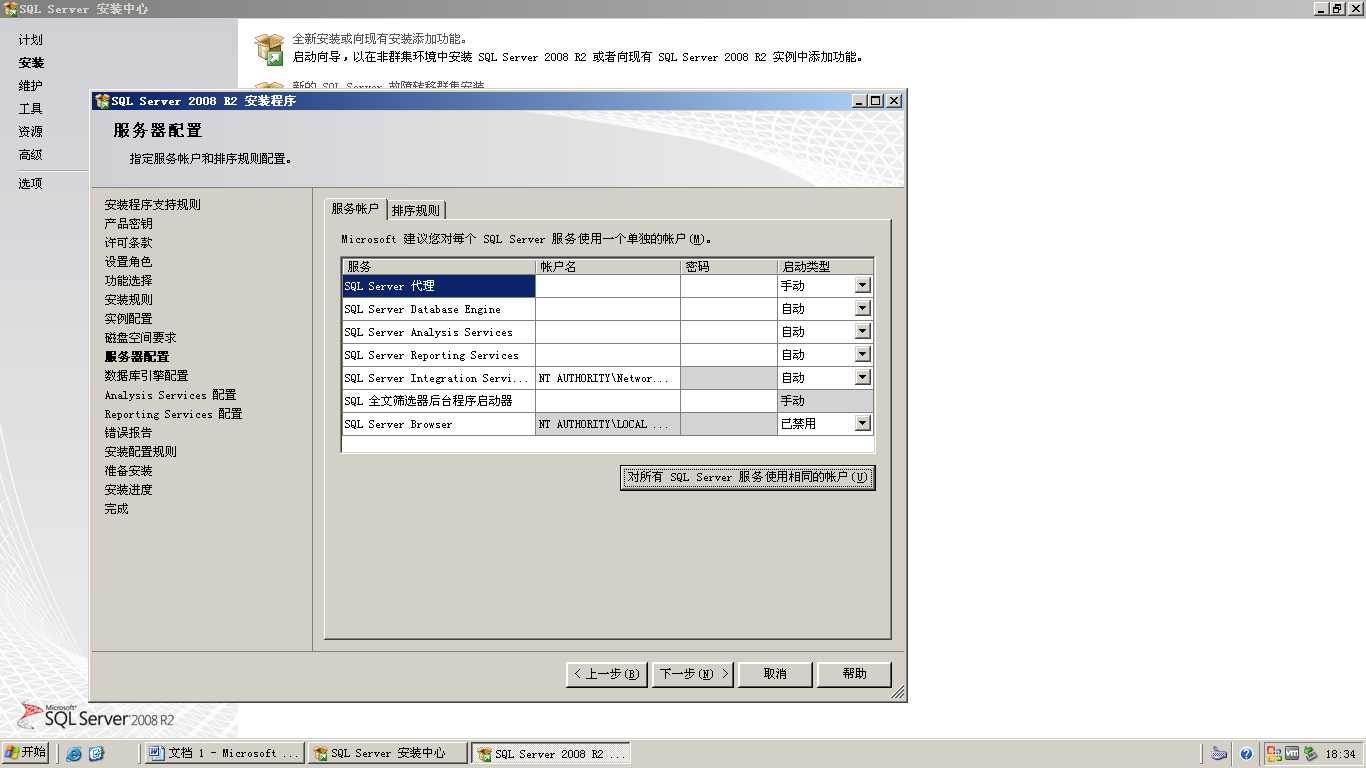The height and width of the screenshot is (768, 1366).
Task: Switch to SQL Server 2008 R2 taskbar button
Action: tap(551, 753)
